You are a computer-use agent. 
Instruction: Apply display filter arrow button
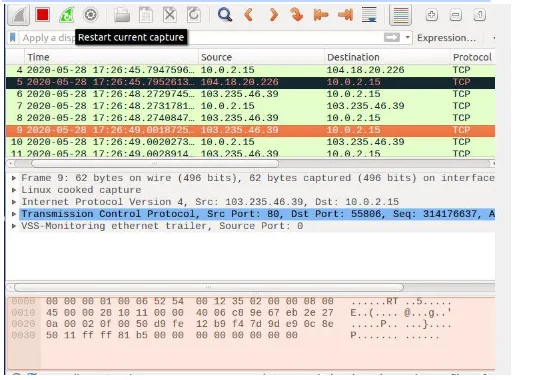coord(392,37)
